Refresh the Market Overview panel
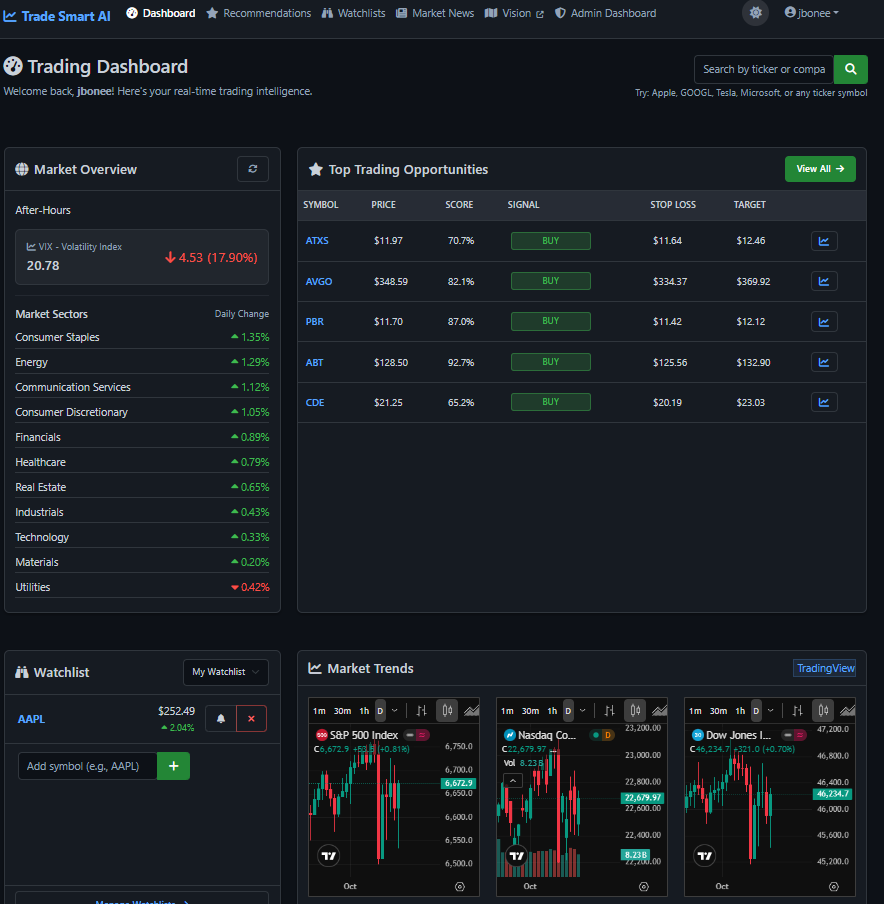 point(253,169)
